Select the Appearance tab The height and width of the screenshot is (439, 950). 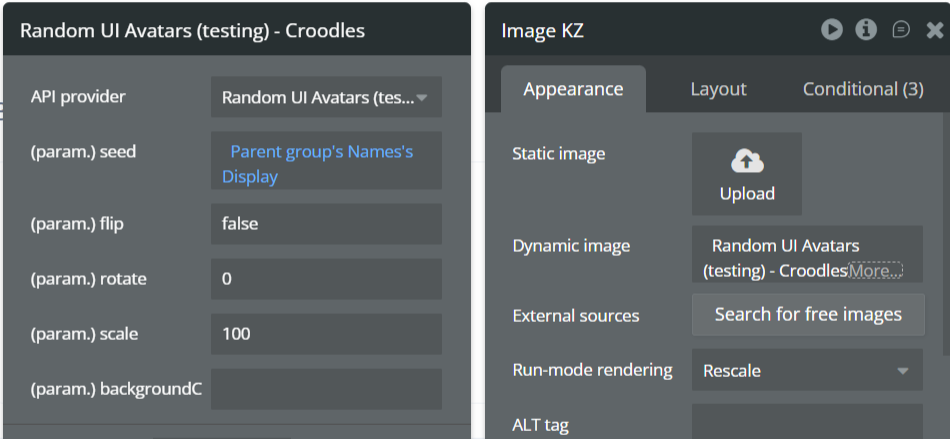pyautogui.click(x=573, y=89)
